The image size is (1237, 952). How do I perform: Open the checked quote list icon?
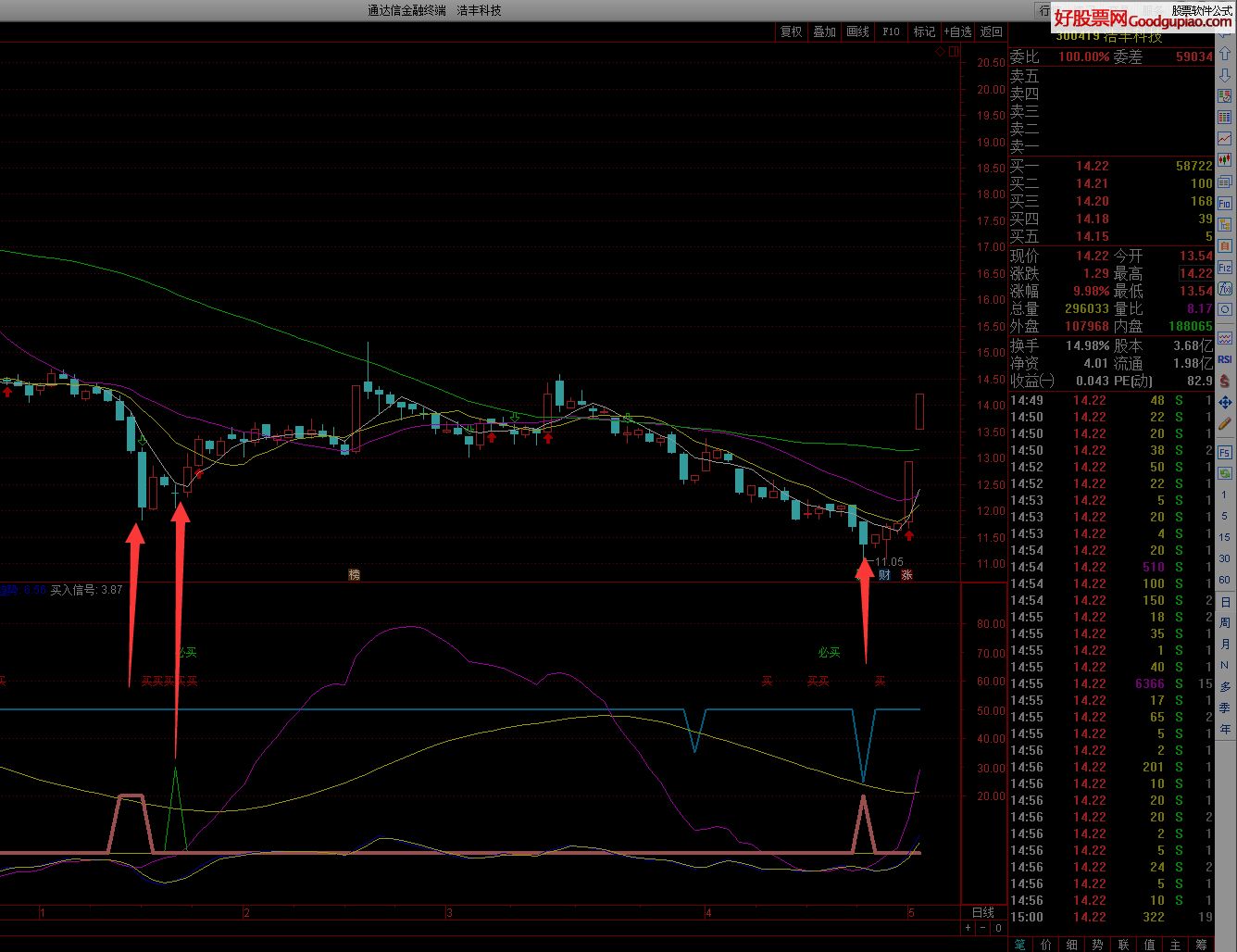1225,96
